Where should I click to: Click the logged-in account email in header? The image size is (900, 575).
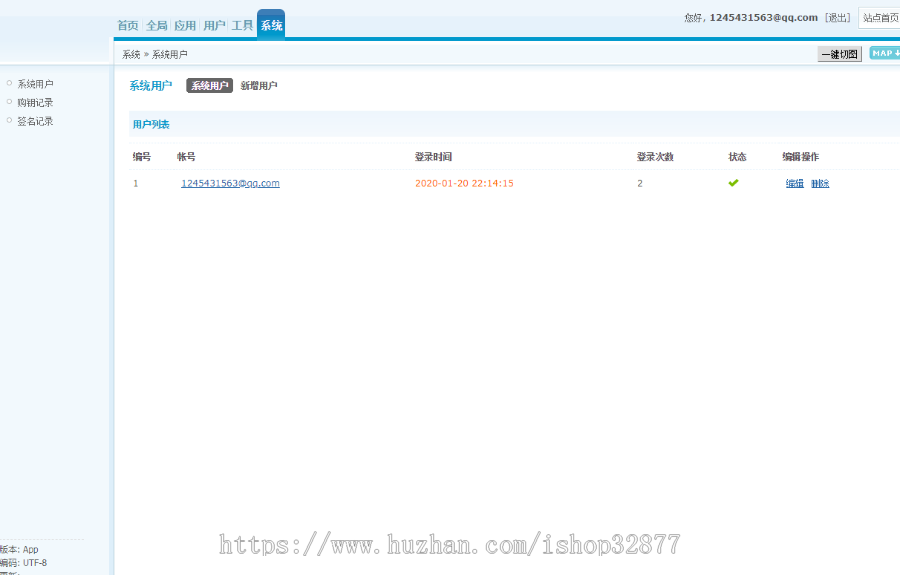[763, 18]
